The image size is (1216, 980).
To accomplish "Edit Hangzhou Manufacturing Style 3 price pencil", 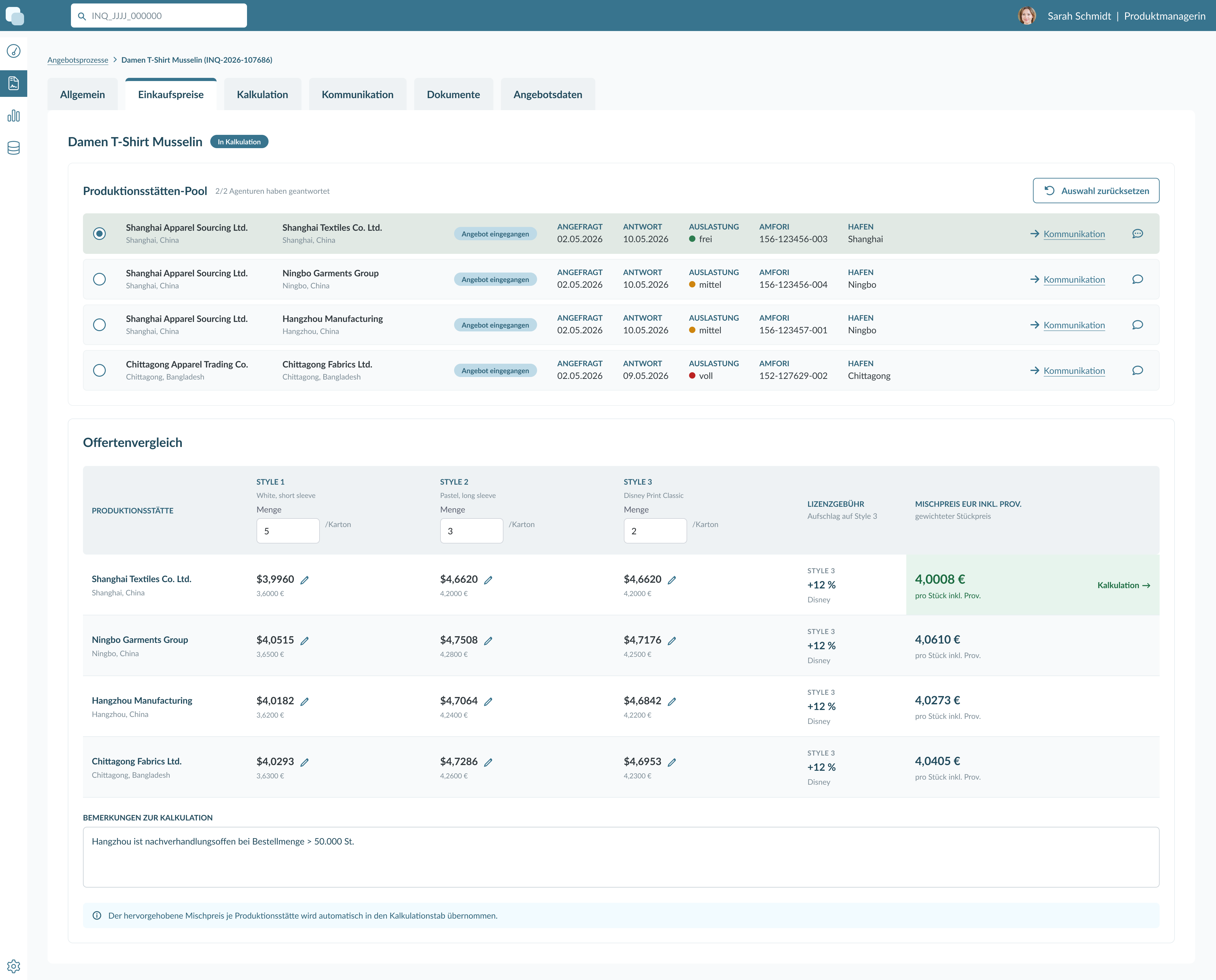I will point(672,702).
